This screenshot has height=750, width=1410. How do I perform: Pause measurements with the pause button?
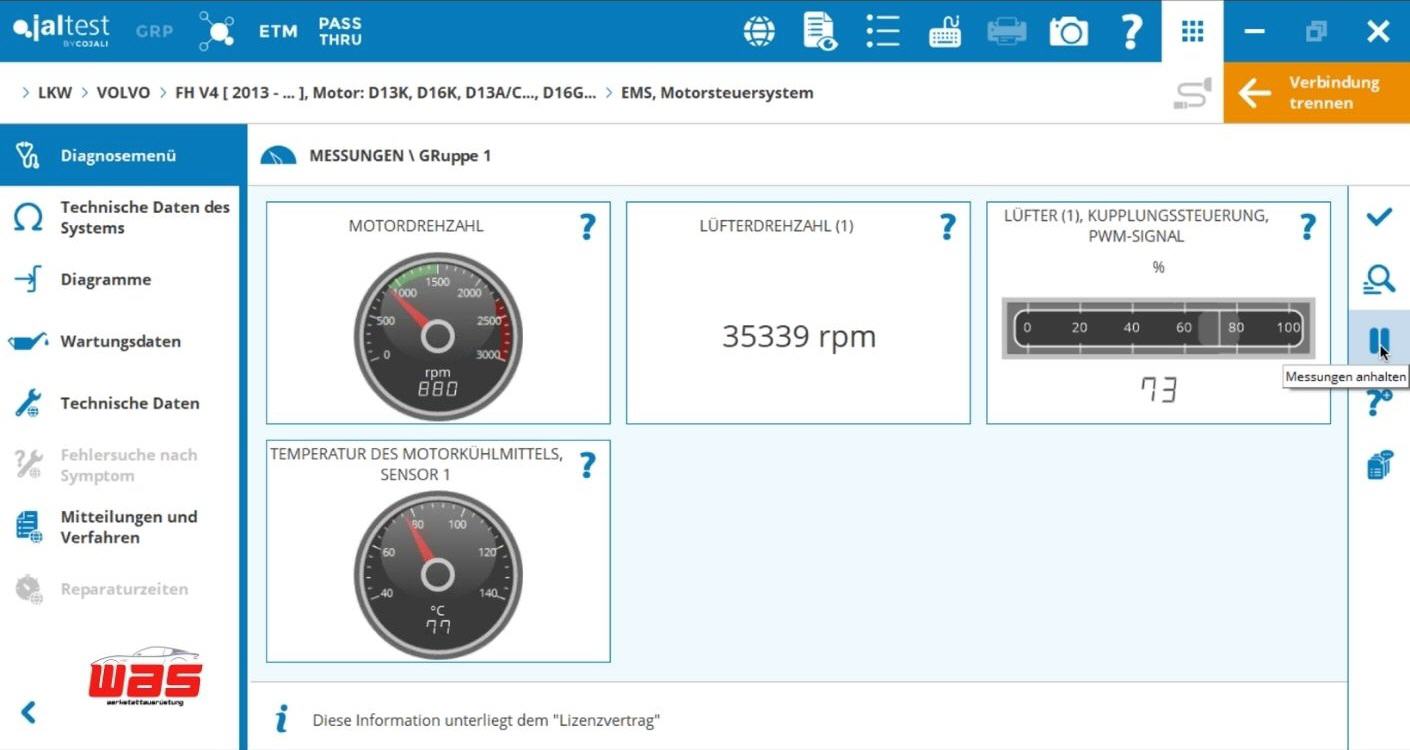tap(1379, 341)
